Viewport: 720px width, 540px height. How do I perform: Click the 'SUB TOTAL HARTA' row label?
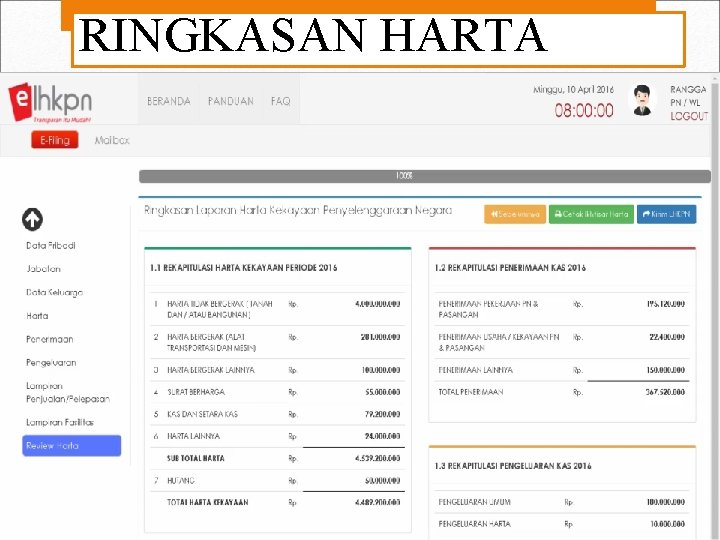click(x=196, y=458)
